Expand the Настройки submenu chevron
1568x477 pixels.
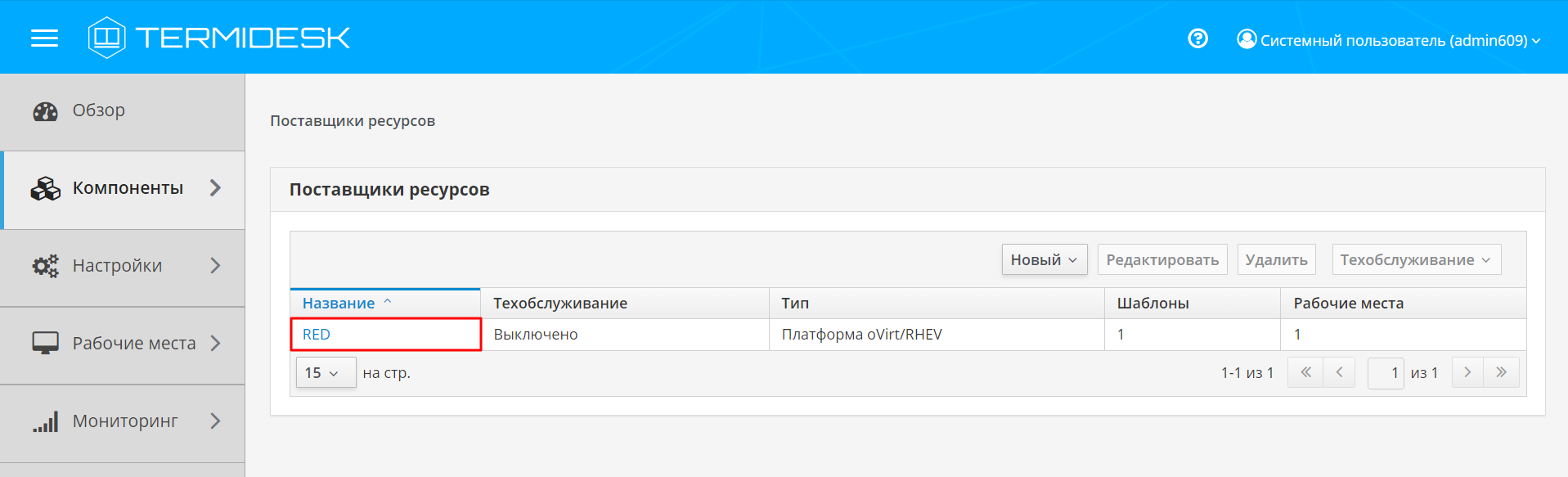215,266
